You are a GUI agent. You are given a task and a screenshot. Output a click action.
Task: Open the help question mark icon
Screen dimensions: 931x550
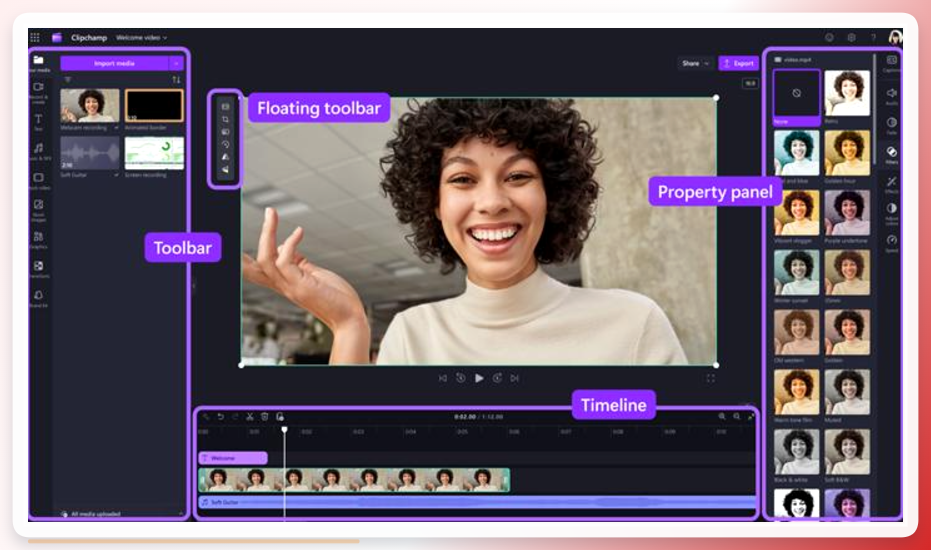tap(873, 37)
